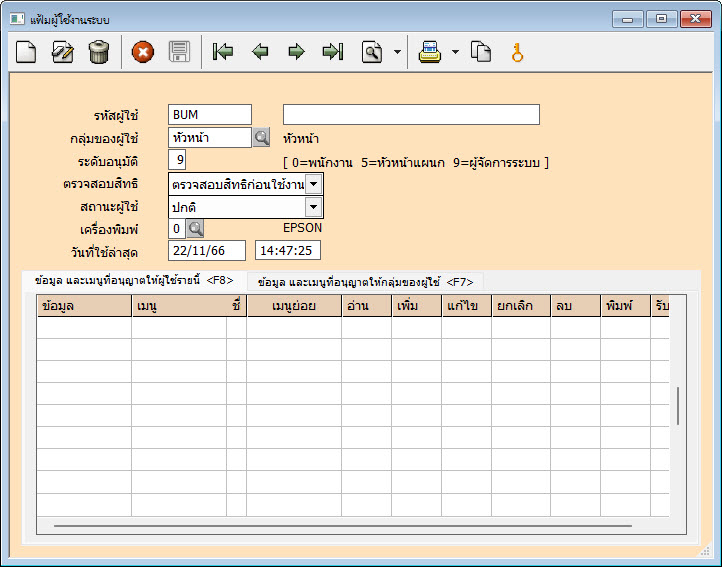Image resolution: width=722 pixels, height=567 pixels.
Task: Switch to the user permissions F8 tab
Action: click(134, 281)
